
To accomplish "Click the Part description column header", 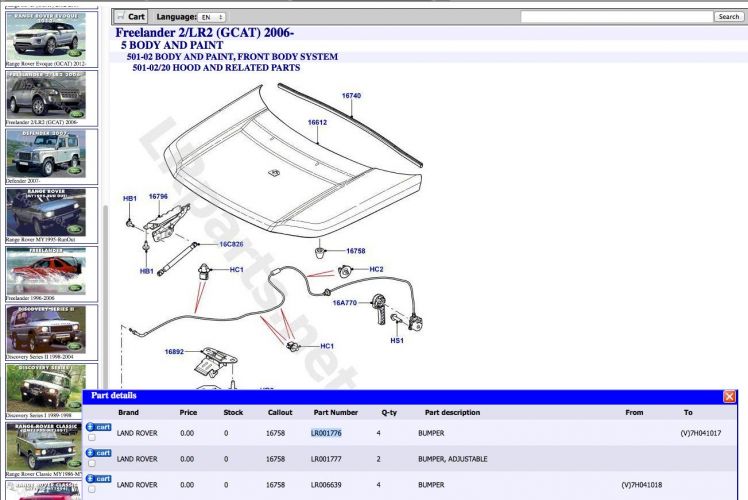I will [452, 413].
